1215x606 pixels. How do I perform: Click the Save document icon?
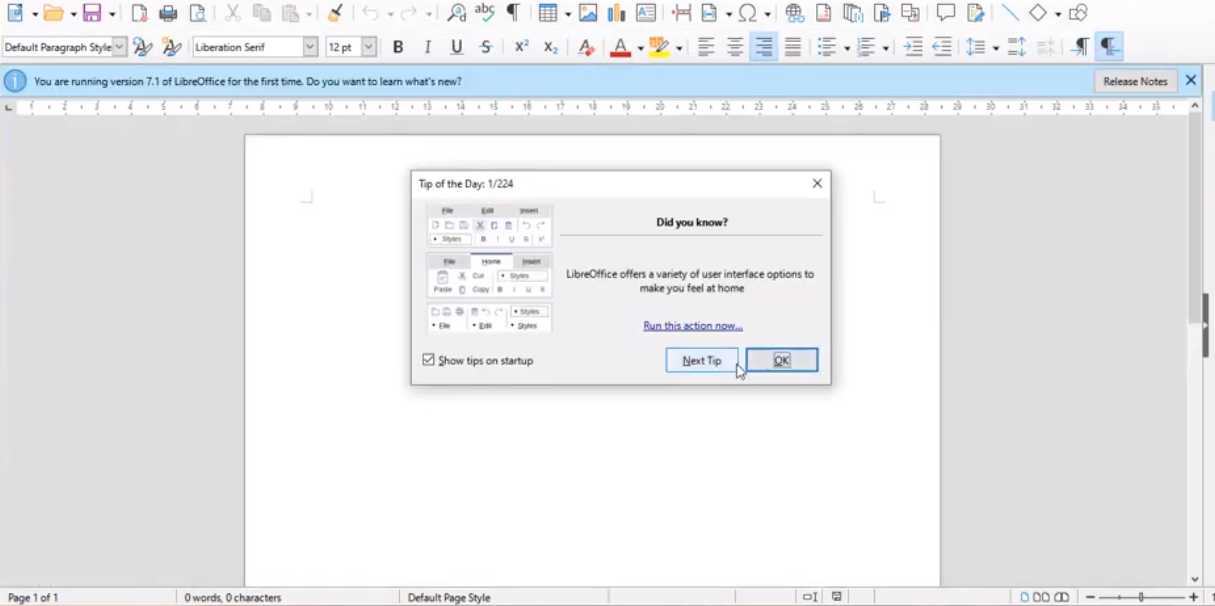[x=92, y=13]
